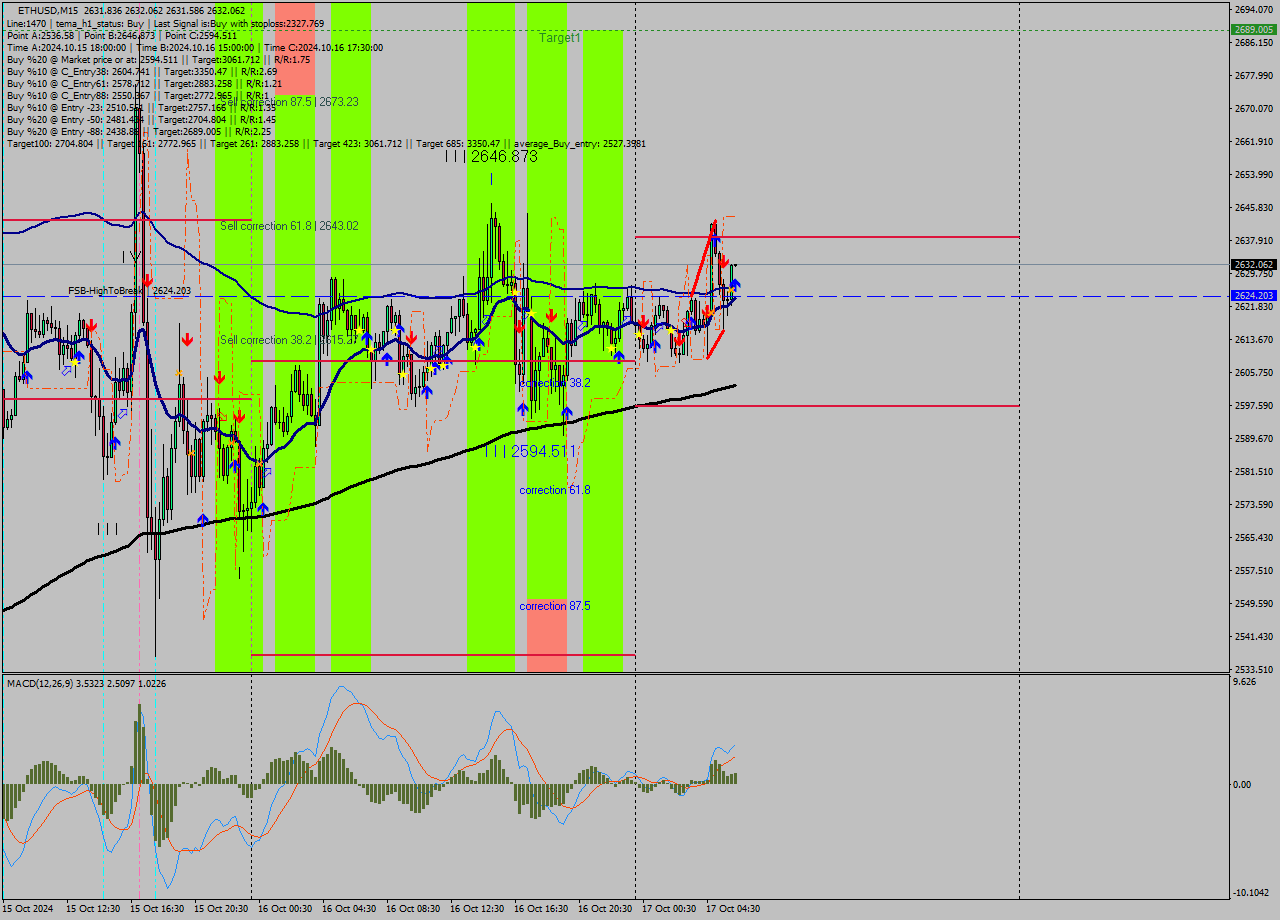Click the 2637.910 price axis label
Viewport: 1280px width, 920px height.
pos(1253,240)
